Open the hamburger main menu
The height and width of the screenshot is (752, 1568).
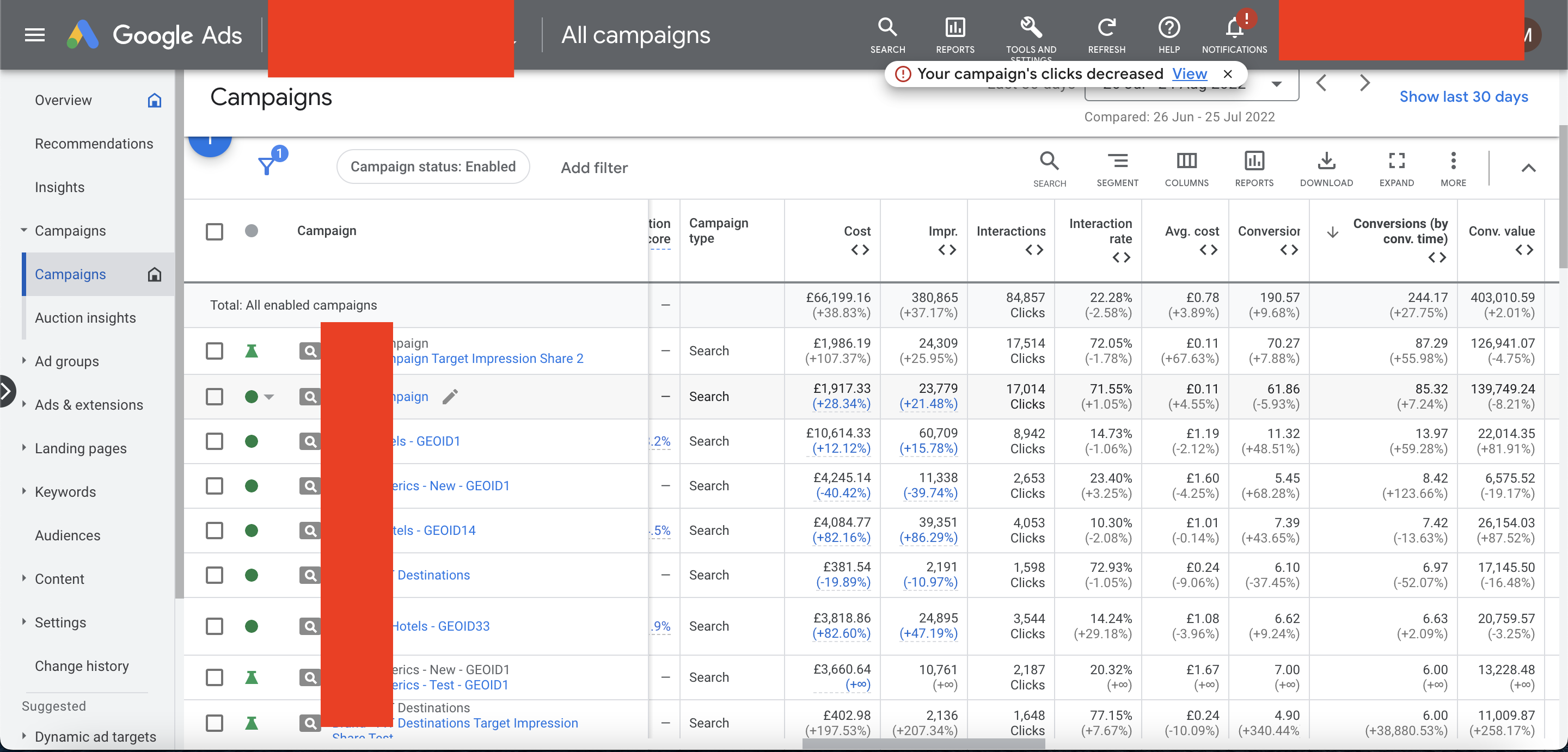[x=35, y=35]
